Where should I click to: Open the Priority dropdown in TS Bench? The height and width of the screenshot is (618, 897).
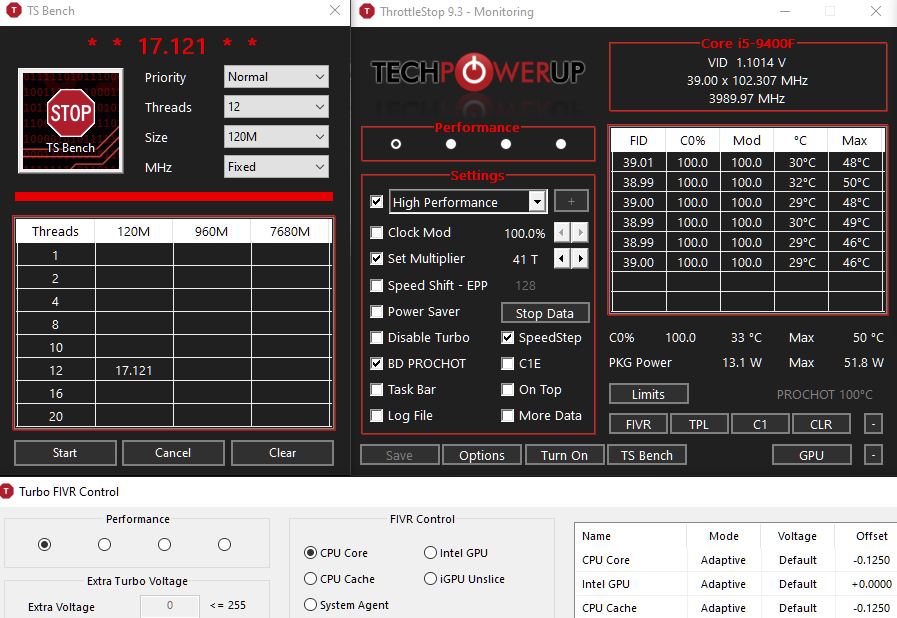click(x=276, y=77)
